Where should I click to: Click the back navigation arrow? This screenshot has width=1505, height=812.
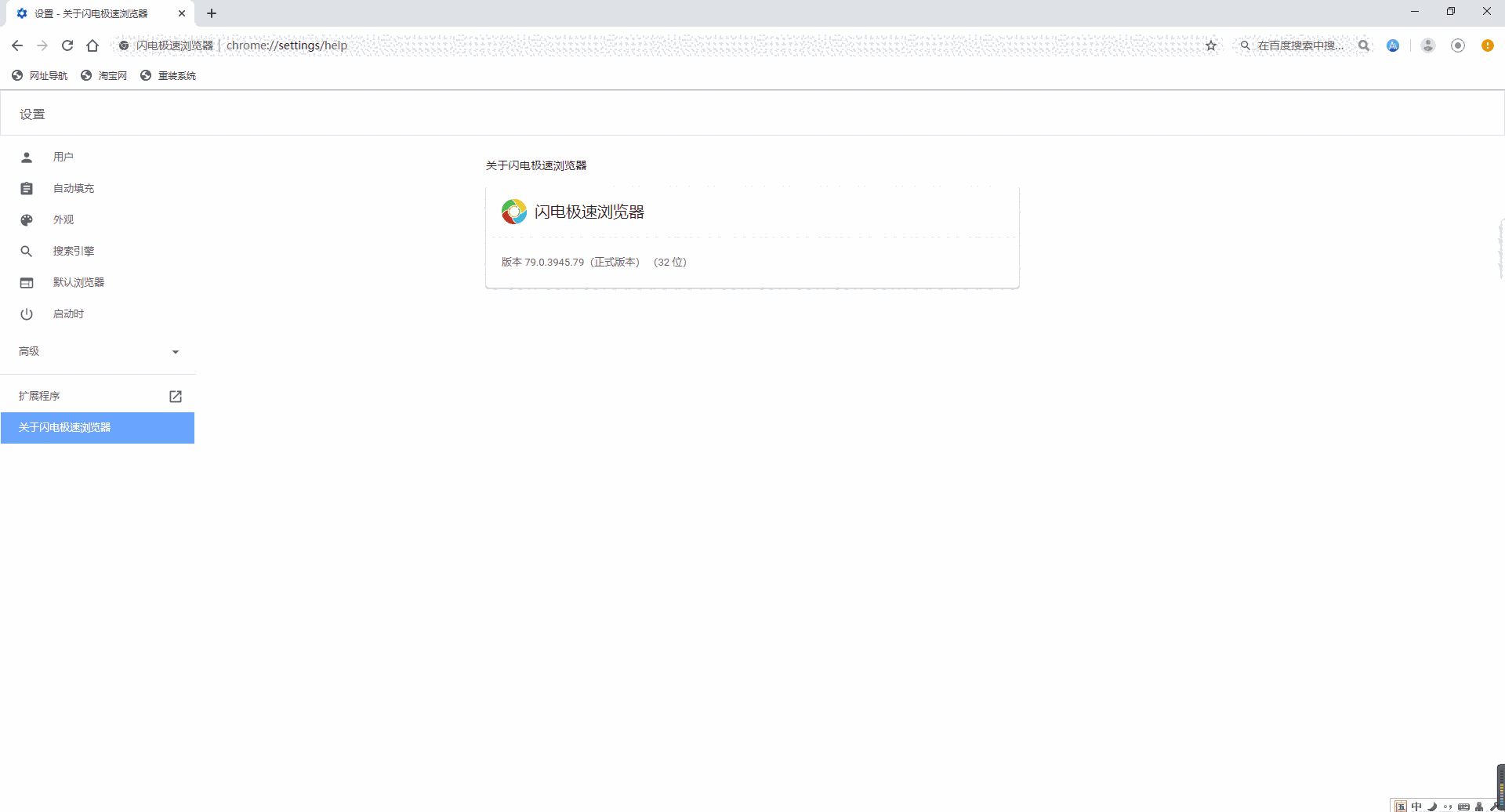17,45
